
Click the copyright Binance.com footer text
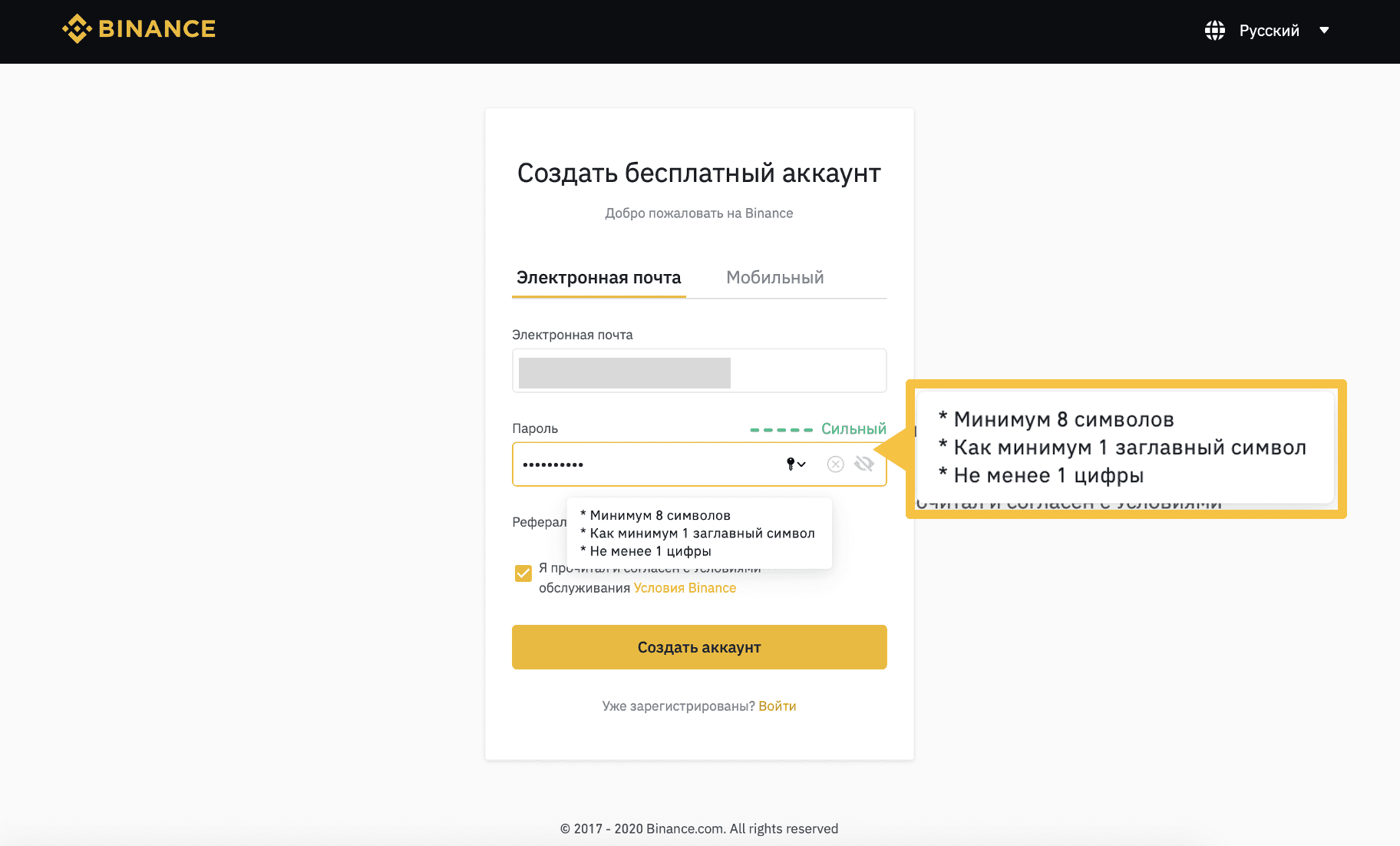(699, 828)
